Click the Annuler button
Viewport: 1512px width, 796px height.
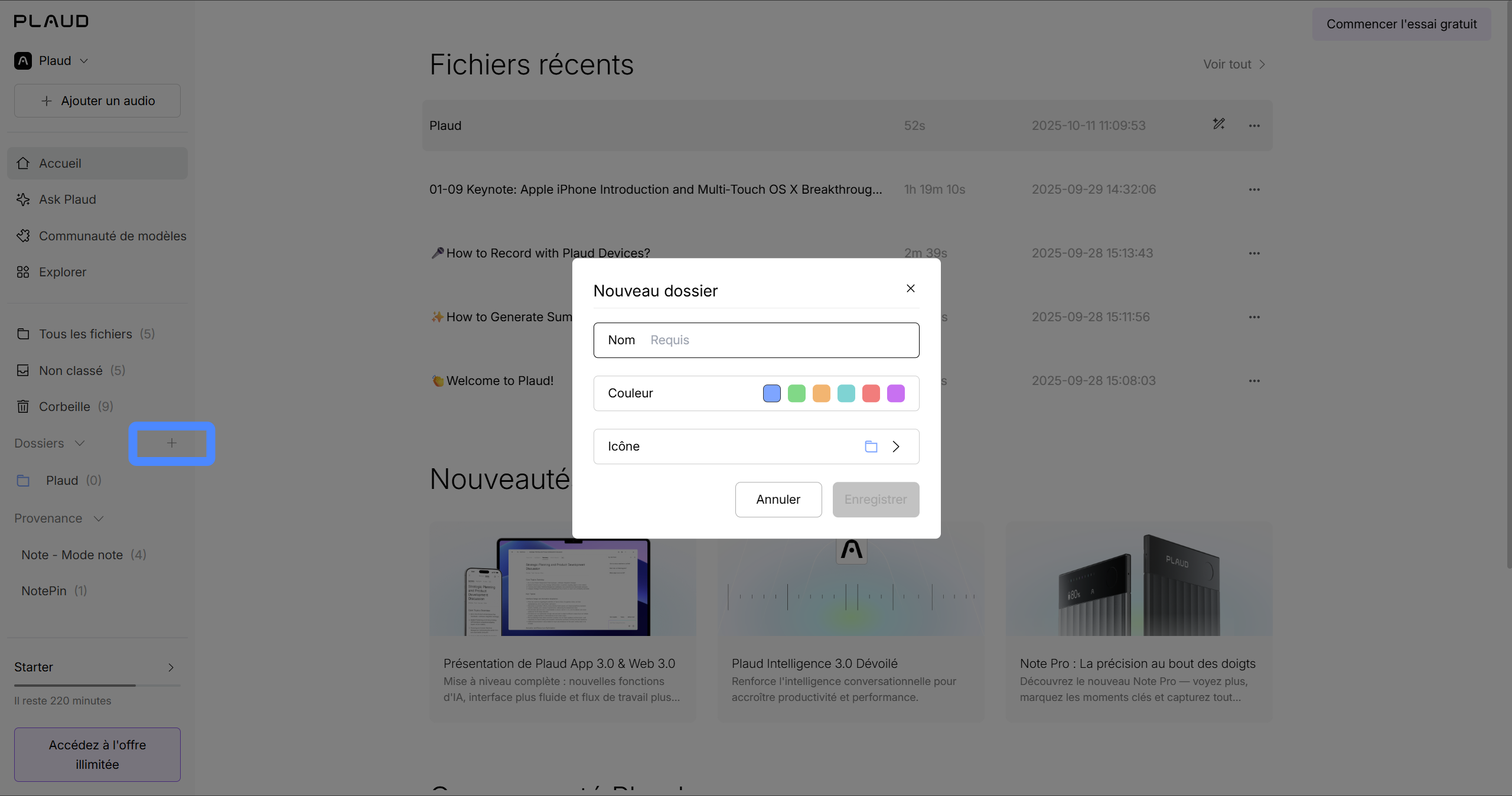(778, 500)
